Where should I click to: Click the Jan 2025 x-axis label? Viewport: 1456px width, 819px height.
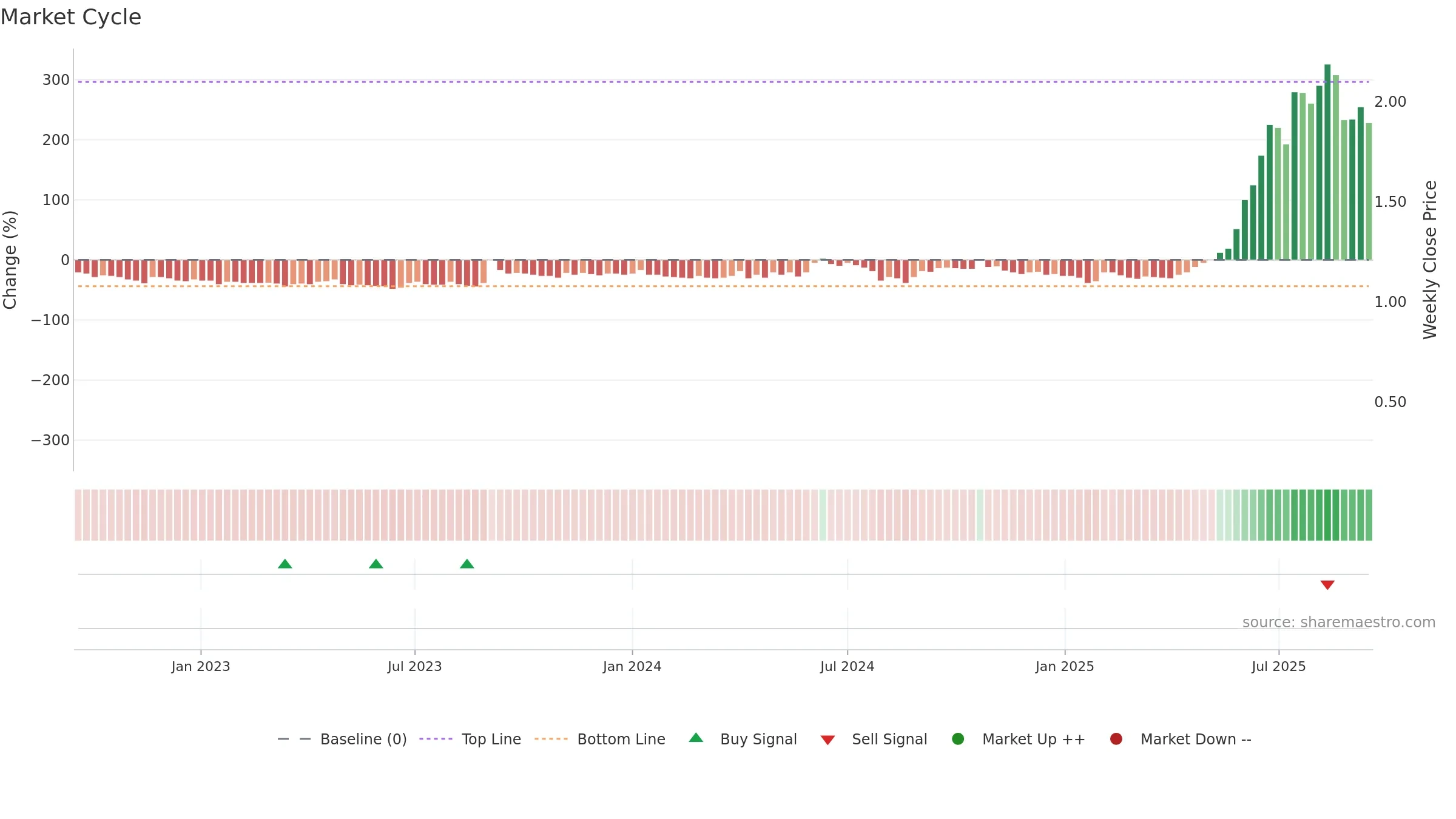click(1065, 667)
